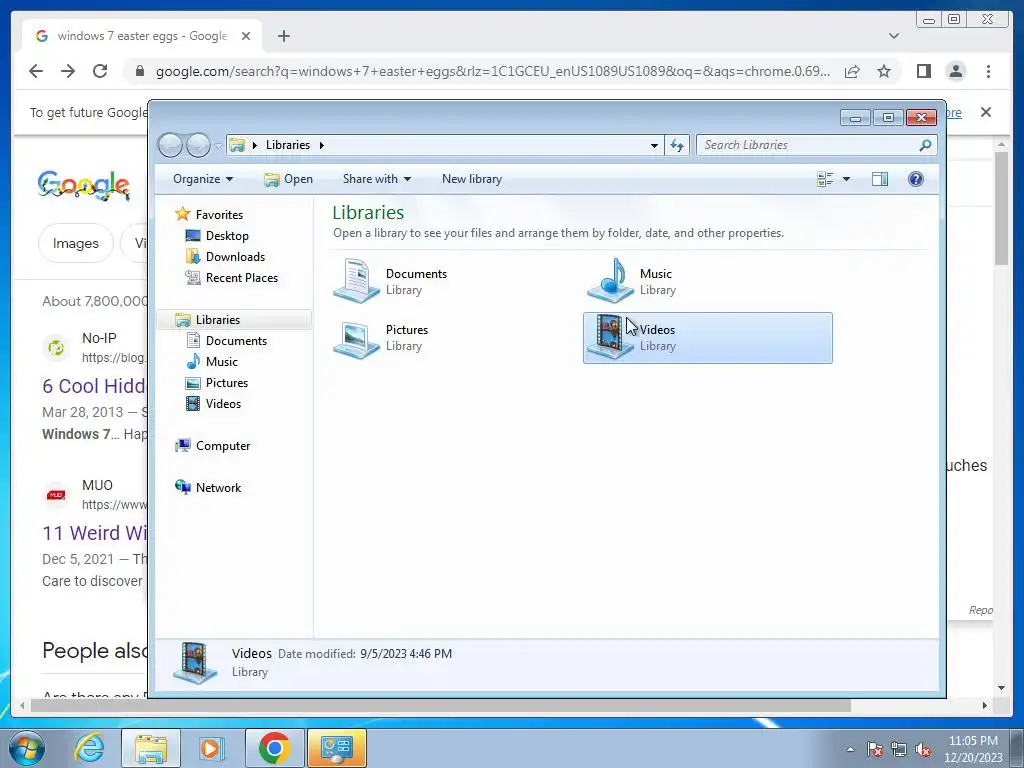Click New library in the toolbar
Viewport: 1024px width, 768px height.
click(472, 179)
